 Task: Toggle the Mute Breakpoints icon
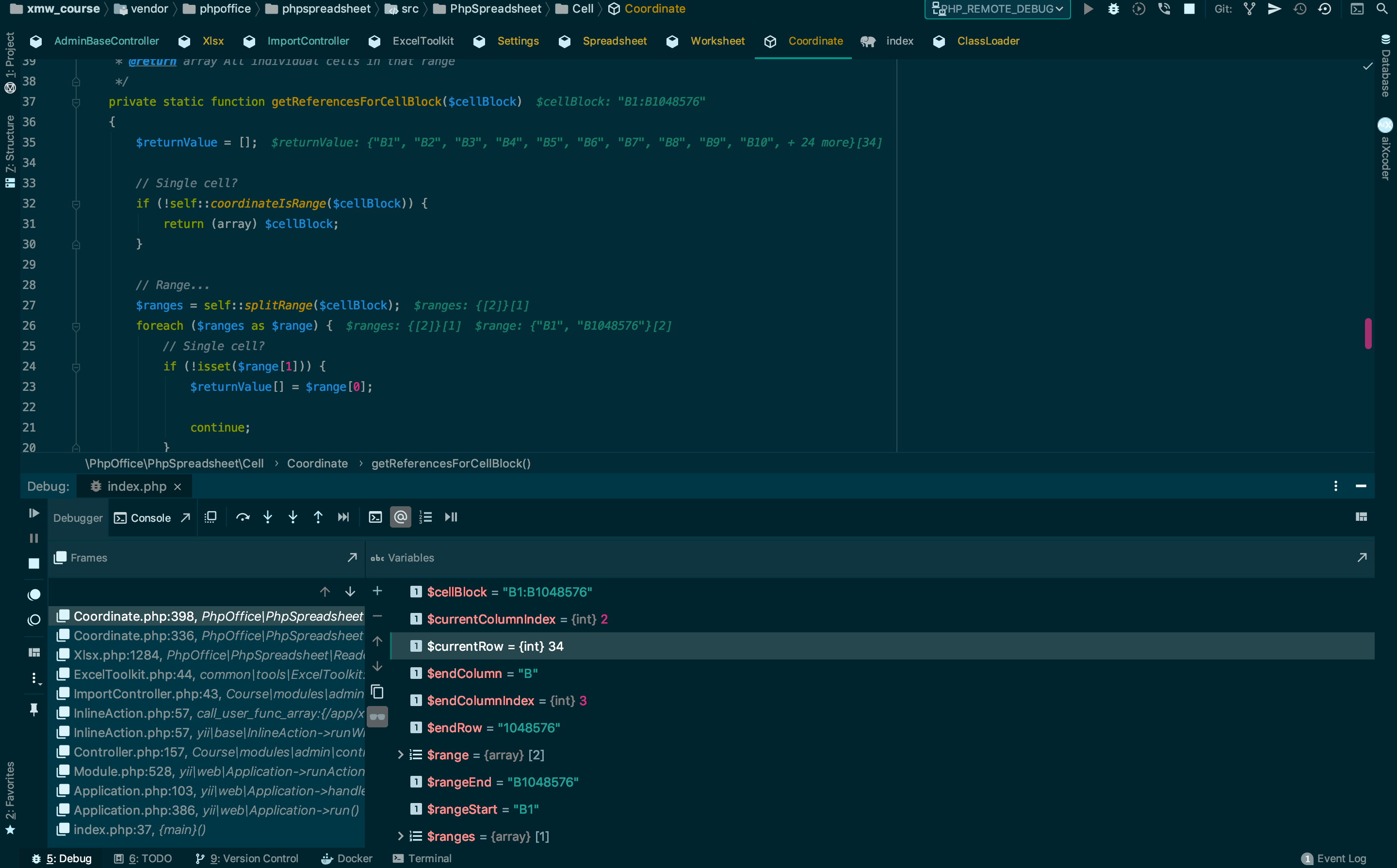click(x=34, y=620)
